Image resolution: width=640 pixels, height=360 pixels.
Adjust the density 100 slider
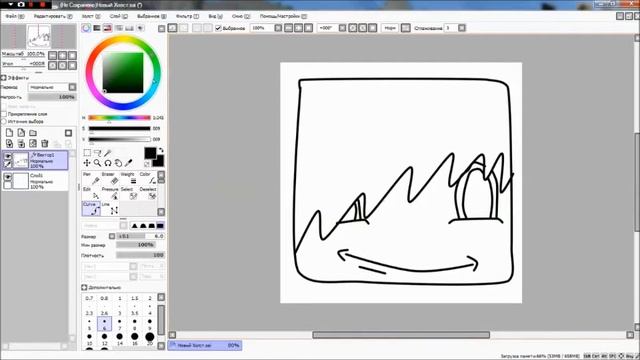coord(140,255)
